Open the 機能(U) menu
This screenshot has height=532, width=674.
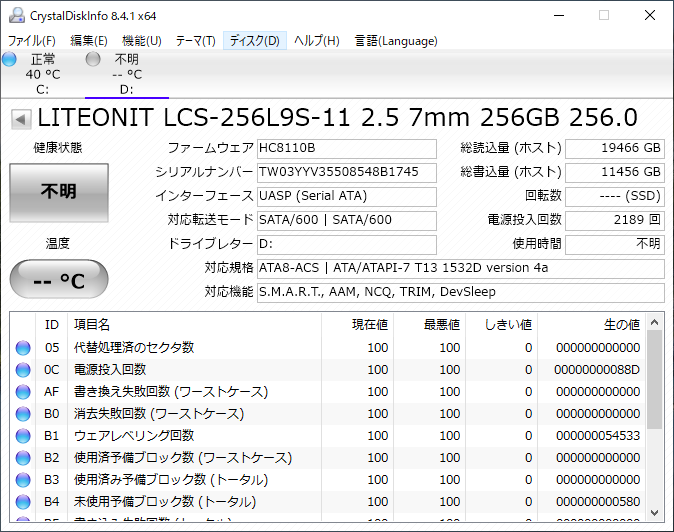(x=142, y=41)
